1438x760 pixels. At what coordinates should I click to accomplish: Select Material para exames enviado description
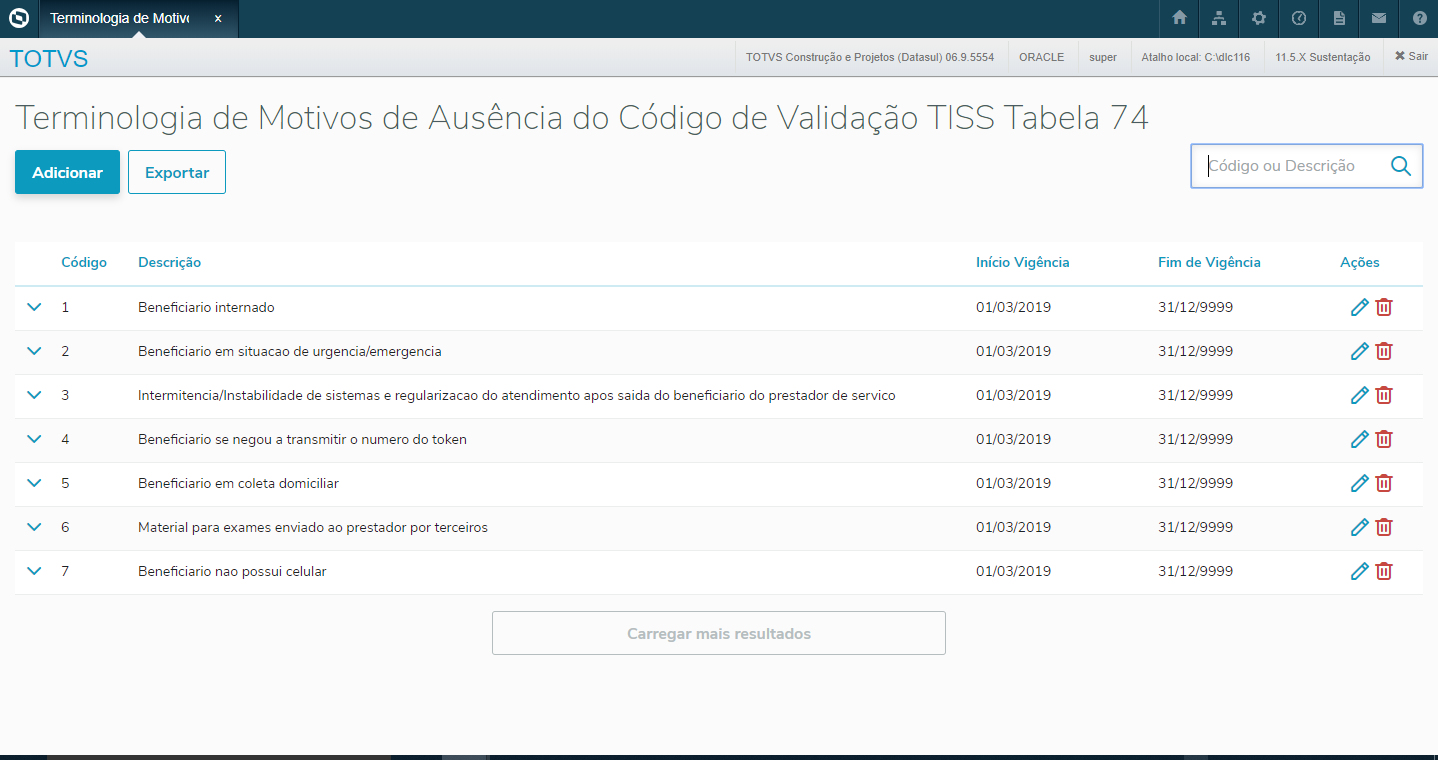[313, 527]
